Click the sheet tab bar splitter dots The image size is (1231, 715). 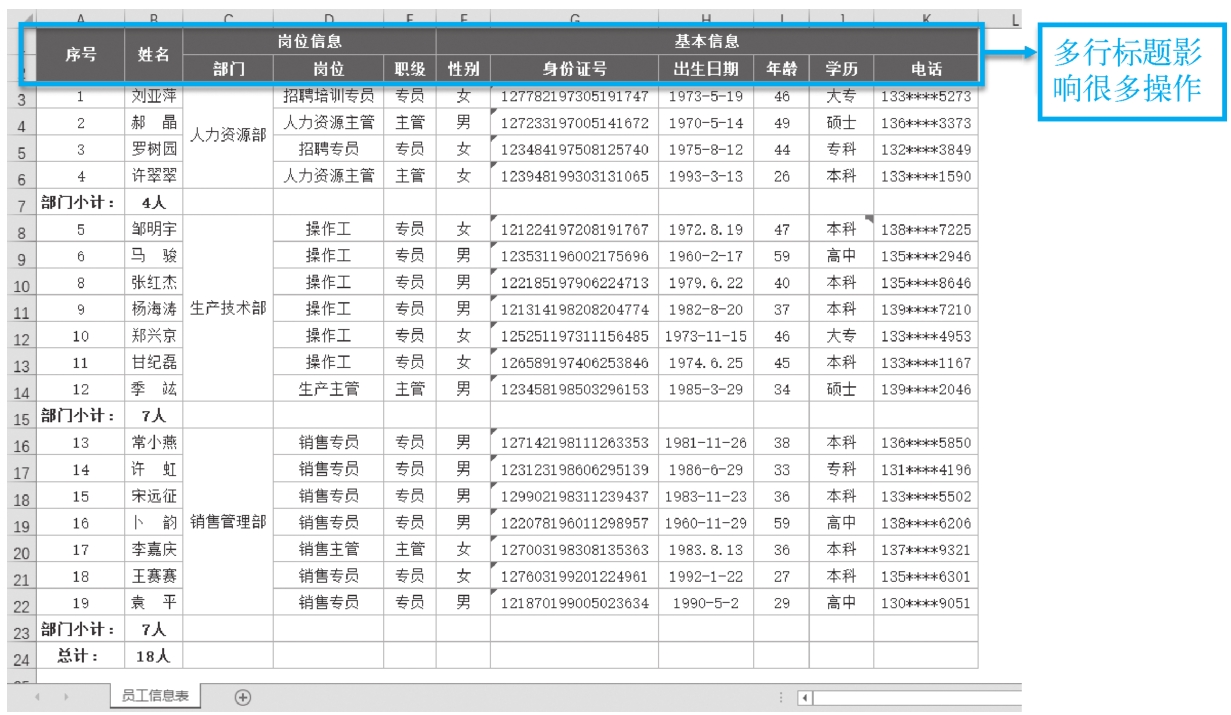coord(781,698)
